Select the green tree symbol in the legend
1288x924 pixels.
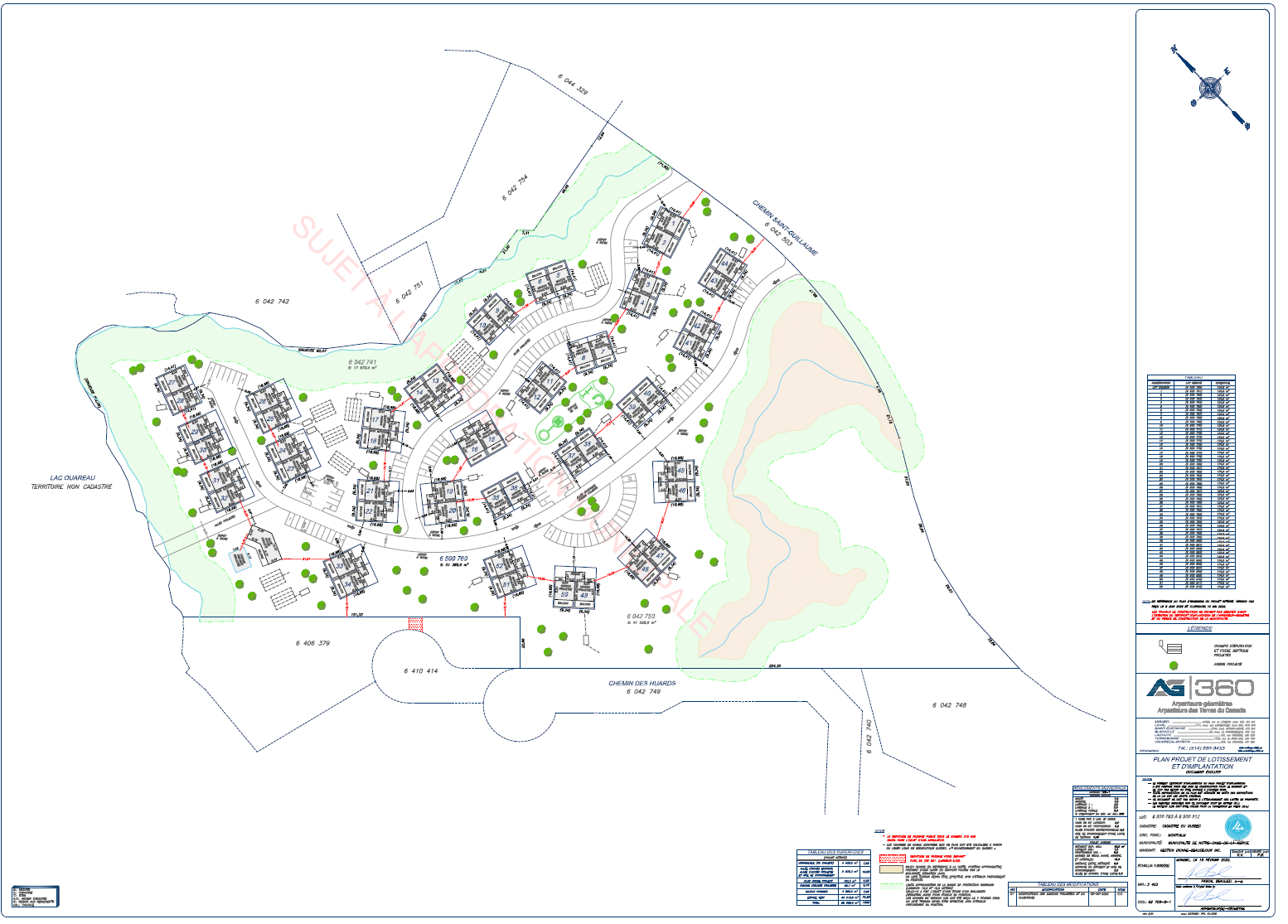click(1173, 665)
